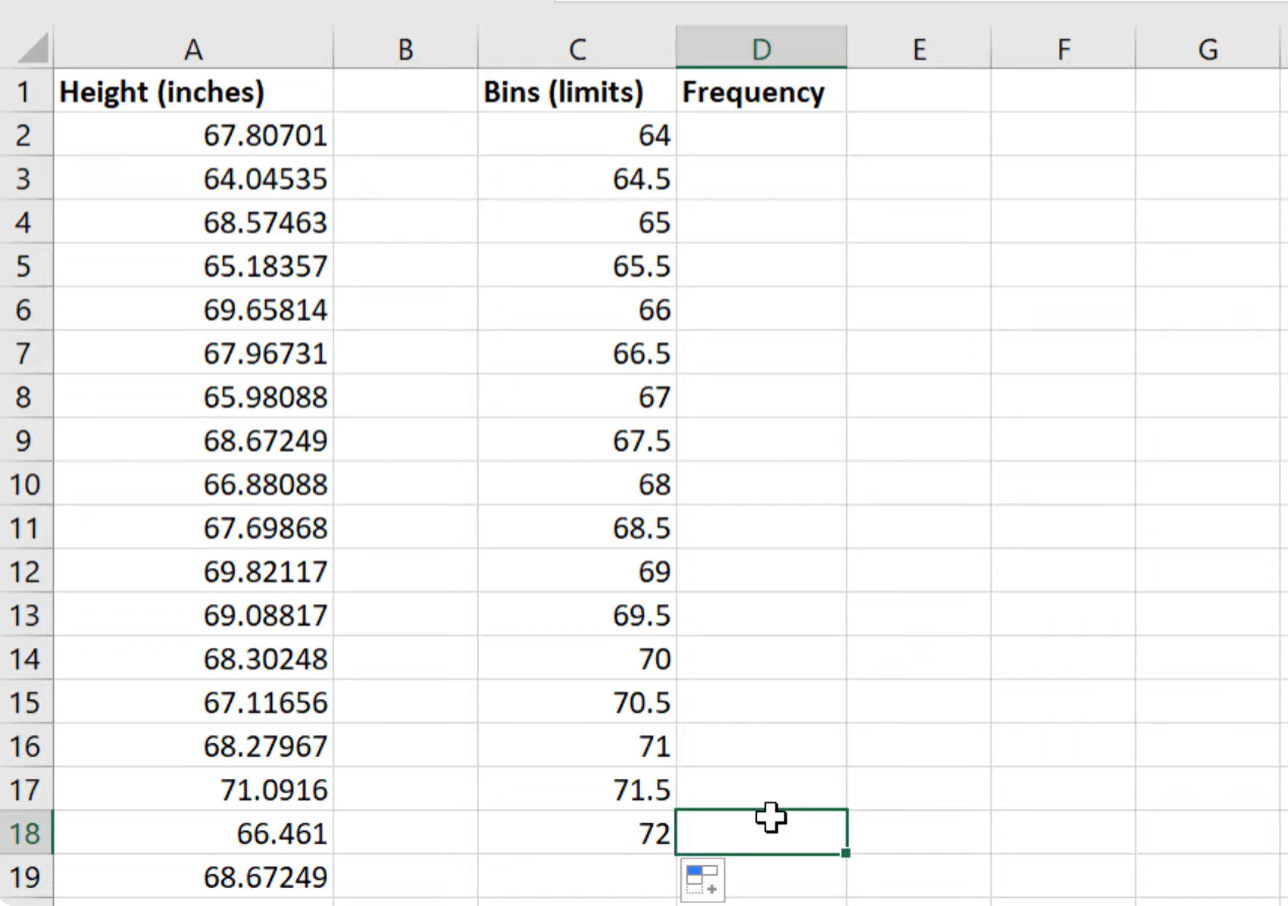Select row 18 header
Screen dimensions: 1288x906
[26, 833]
